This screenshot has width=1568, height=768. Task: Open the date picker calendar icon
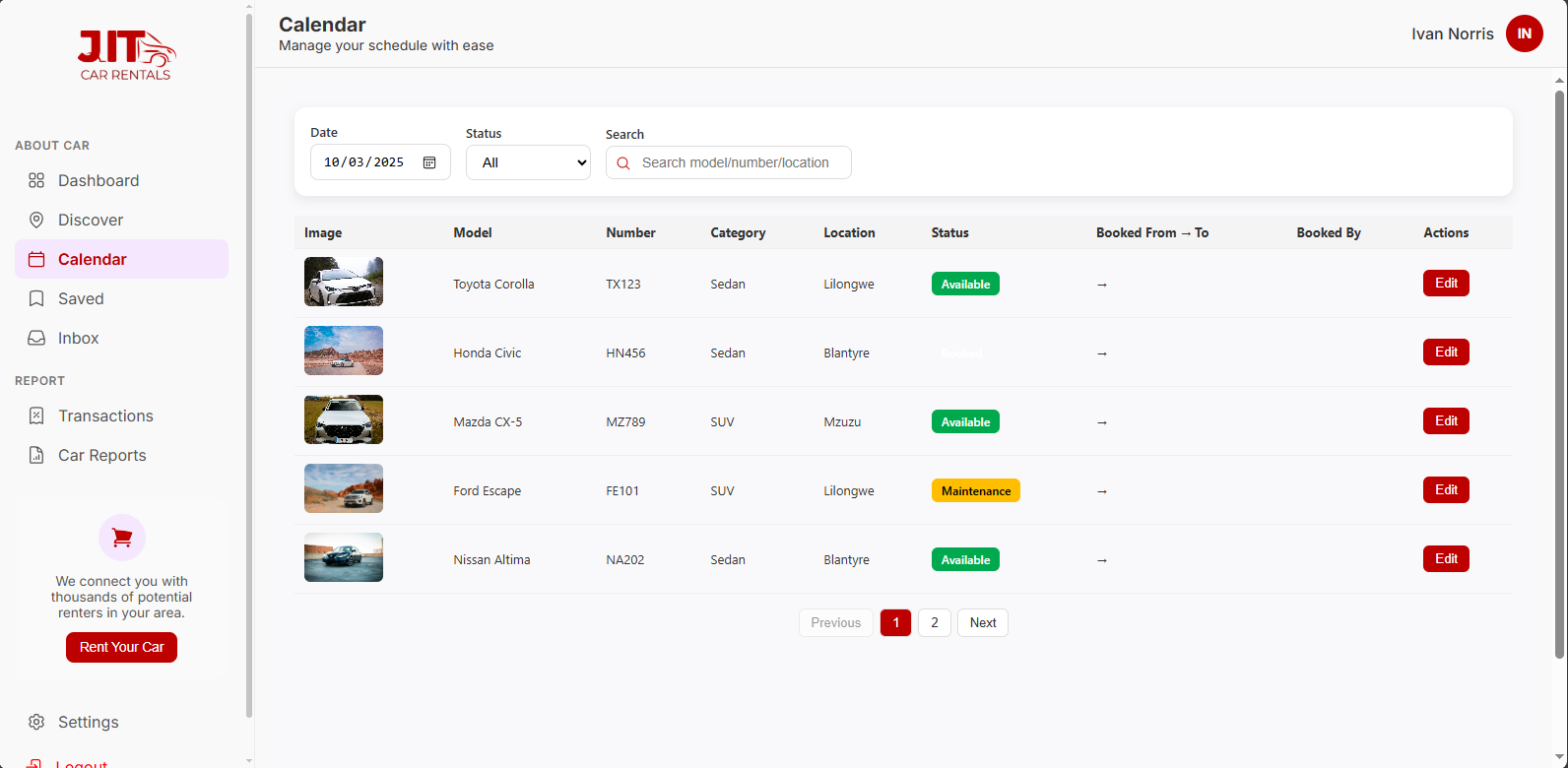pyautogui.click(x=429, y=162)
